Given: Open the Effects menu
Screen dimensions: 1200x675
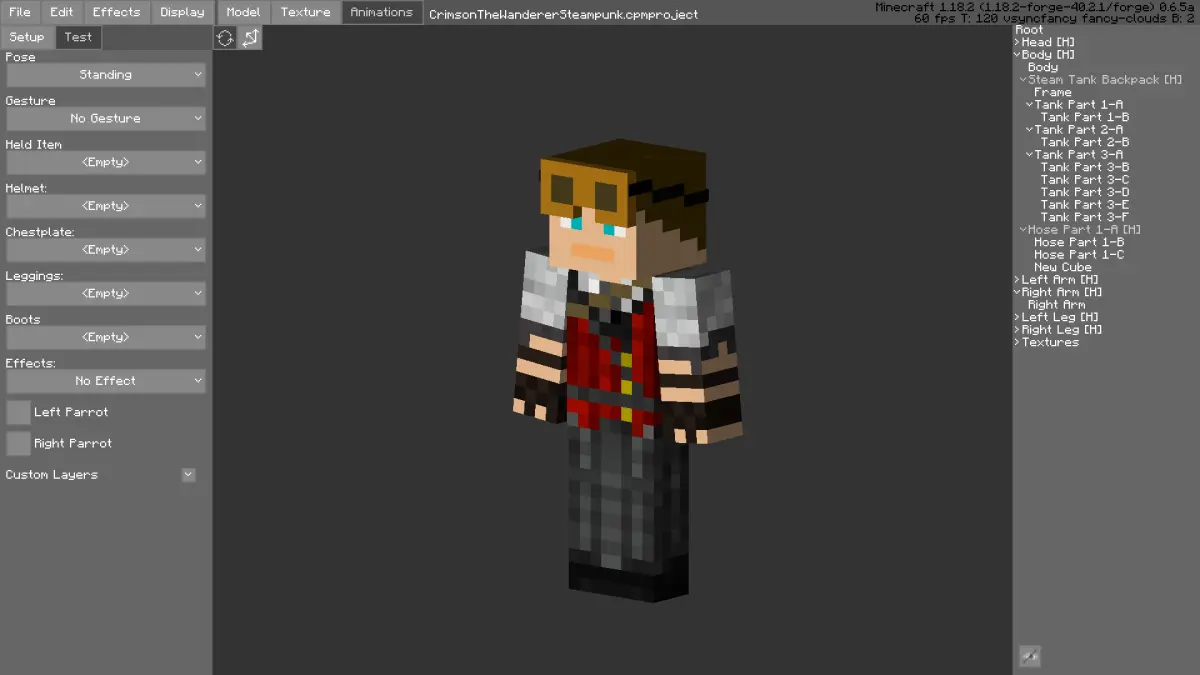Looking at the screenshot, I should (117, 12).
